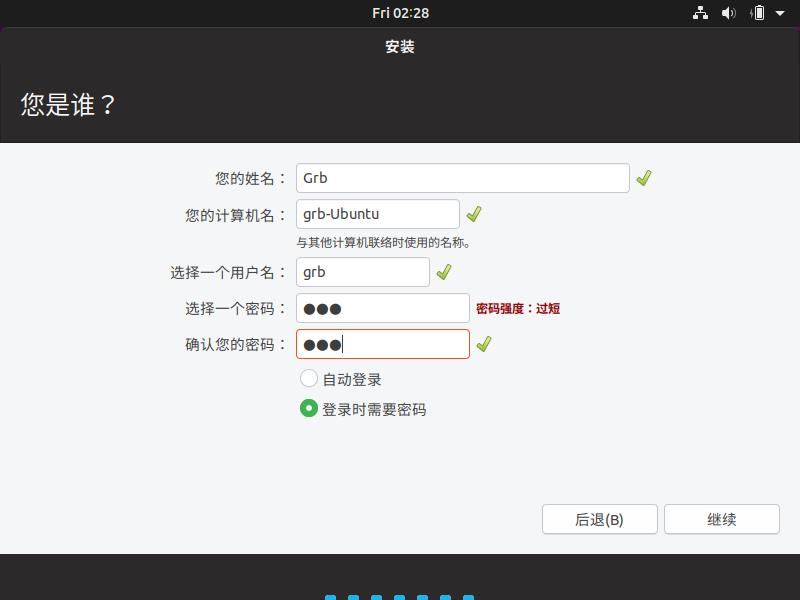Click the green checkmark beside computer name field
Viewport: 800px width, 600px height.
click(x=474, y=214)
